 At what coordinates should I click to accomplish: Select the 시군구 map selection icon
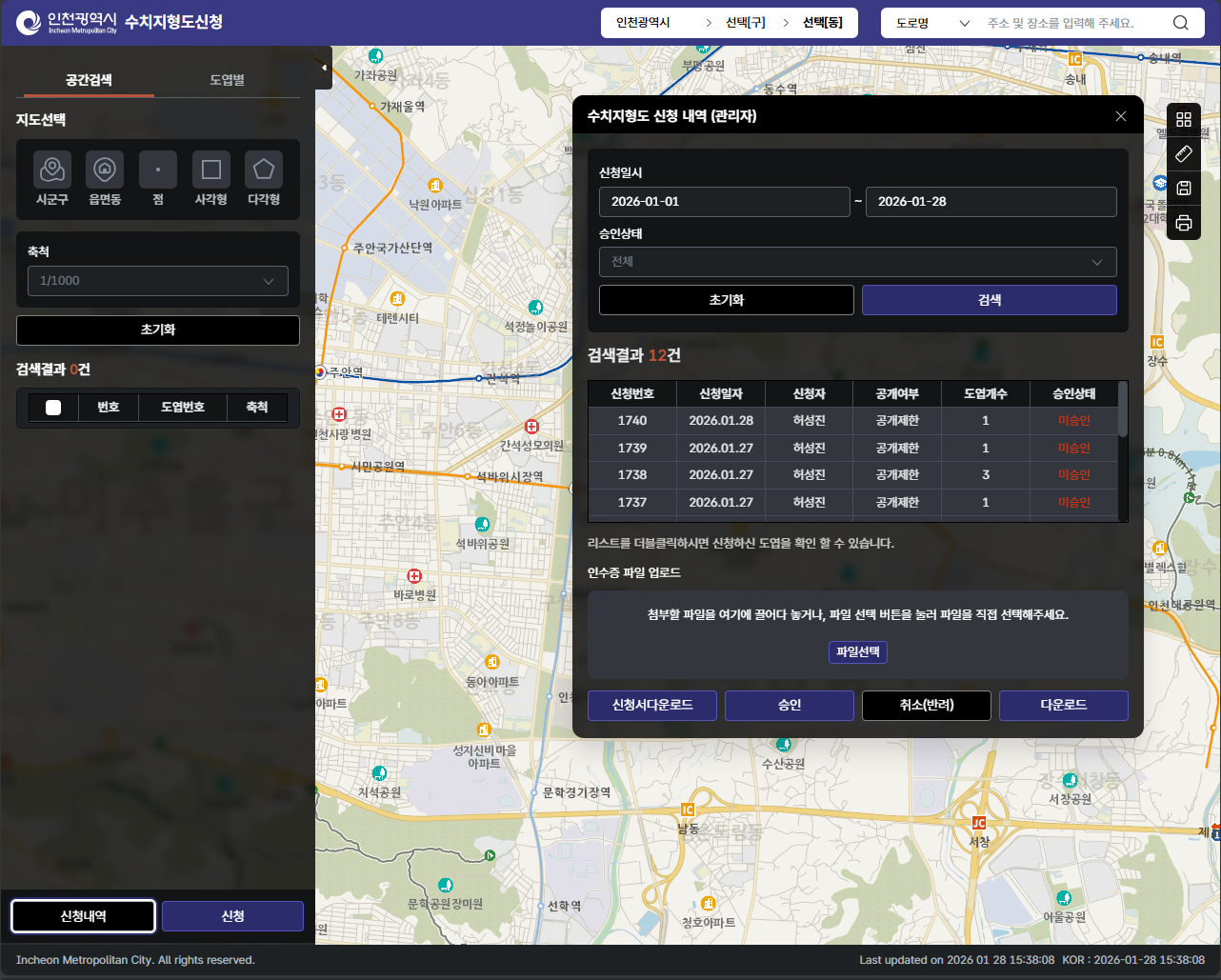point(52,170)
